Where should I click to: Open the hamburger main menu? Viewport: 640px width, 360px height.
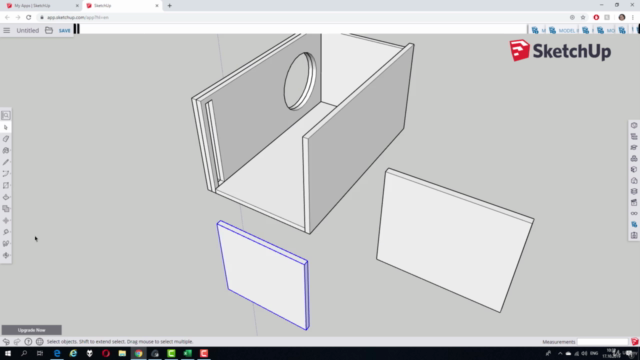pyautogui.click(x=7, y=30)
